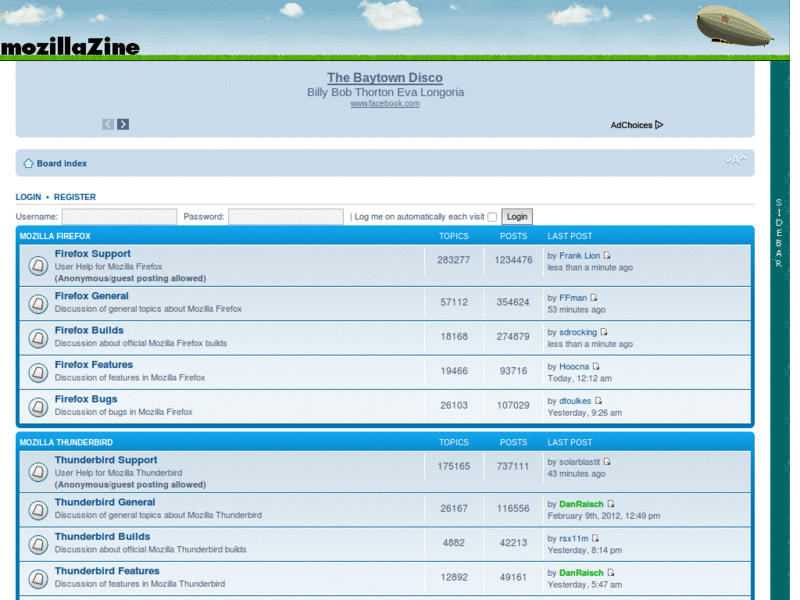
Task: Click the Firefox Bugs forum status icon
Action: coord(38,407)
